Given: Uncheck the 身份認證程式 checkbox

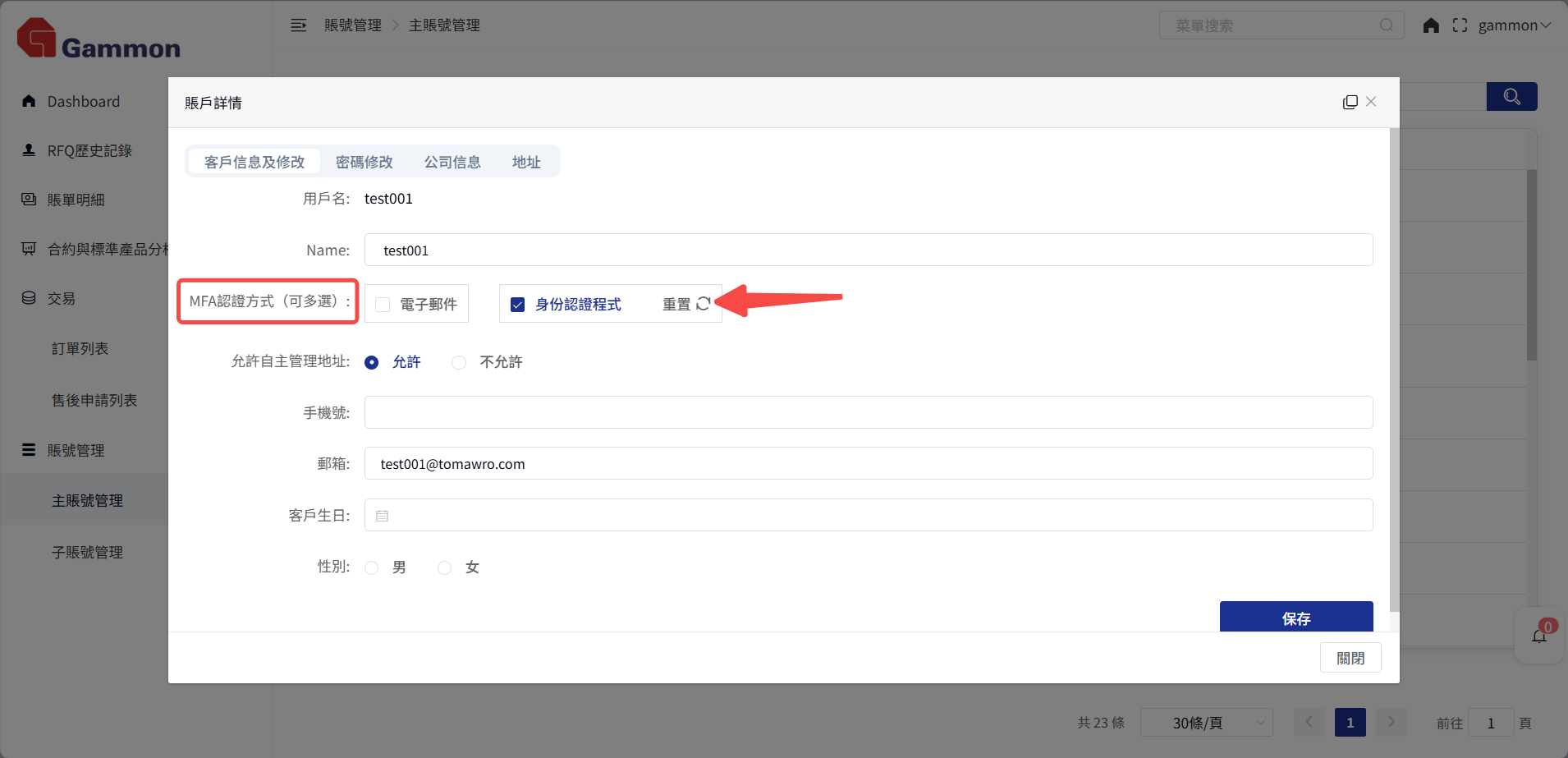Looking at the screenshot, I should (x=518, y=305).
